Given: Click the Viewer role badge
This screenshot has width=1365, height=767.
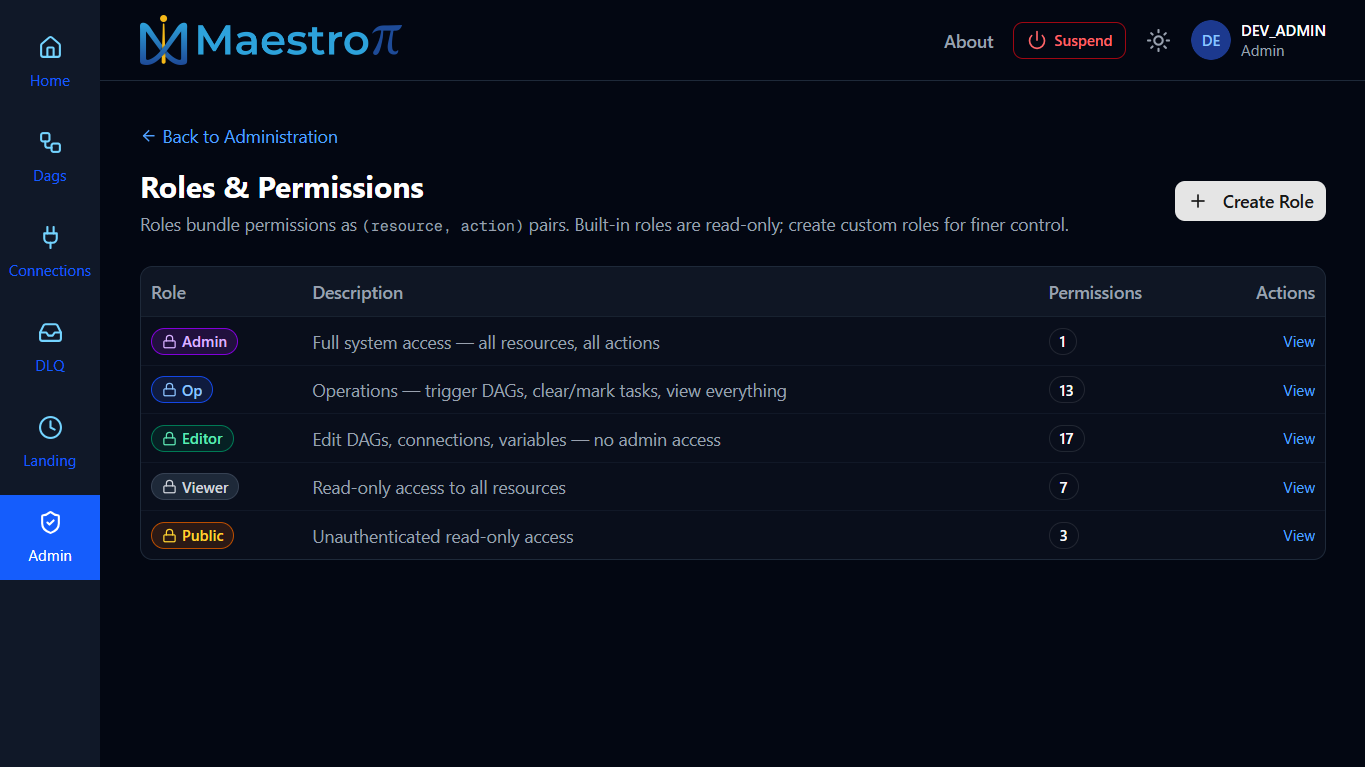Looking at the screenshot, I should (195, 487).
